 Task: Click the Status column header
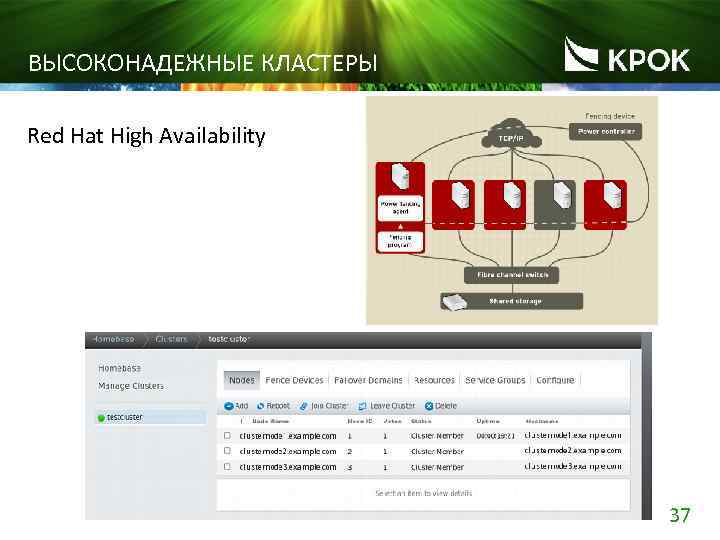tap(421, 421)
